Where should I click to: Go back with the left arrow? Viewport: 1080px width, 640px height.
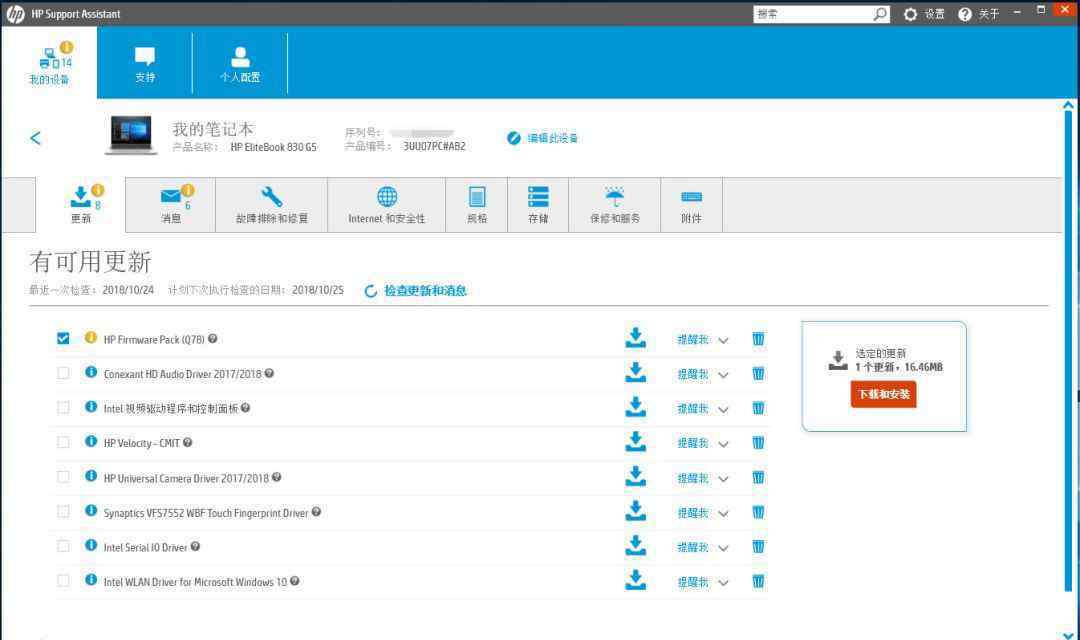click(x=36, y=138)
